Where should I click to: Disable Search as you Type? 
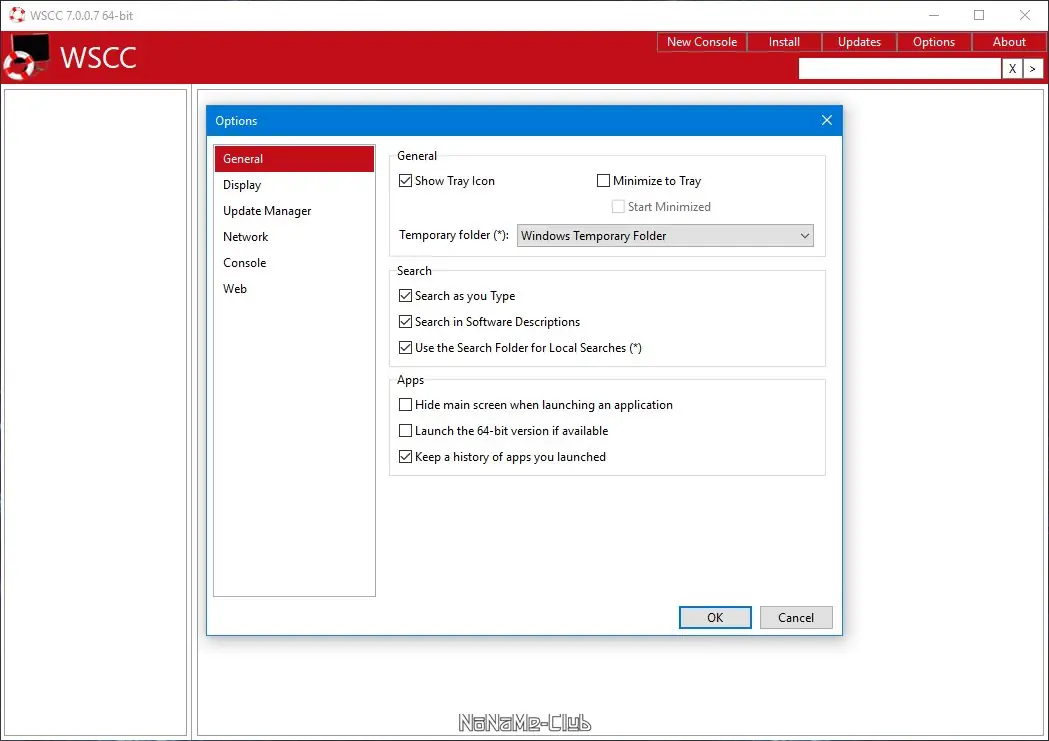tap(406, 295)
